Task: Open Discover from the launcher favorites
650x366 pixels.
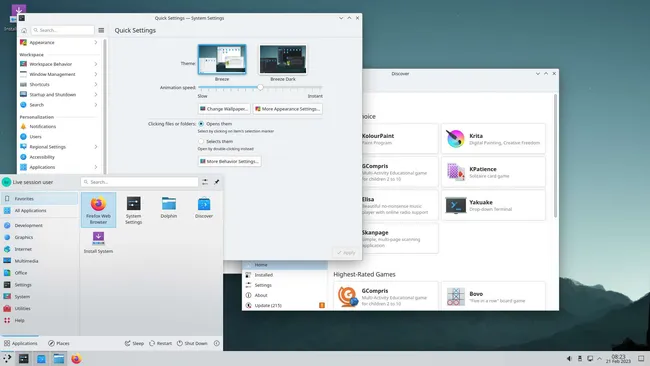Action: 204,207
